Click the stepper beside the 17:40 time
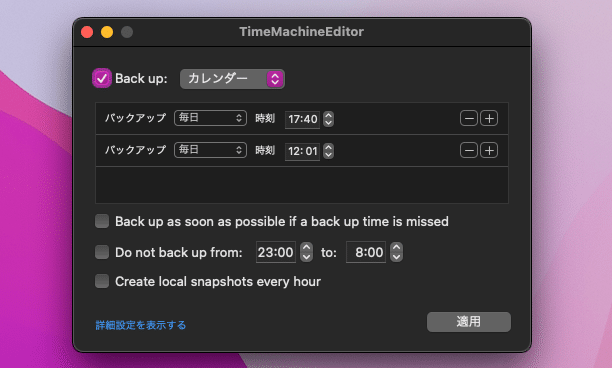 [x=329, y=119]
